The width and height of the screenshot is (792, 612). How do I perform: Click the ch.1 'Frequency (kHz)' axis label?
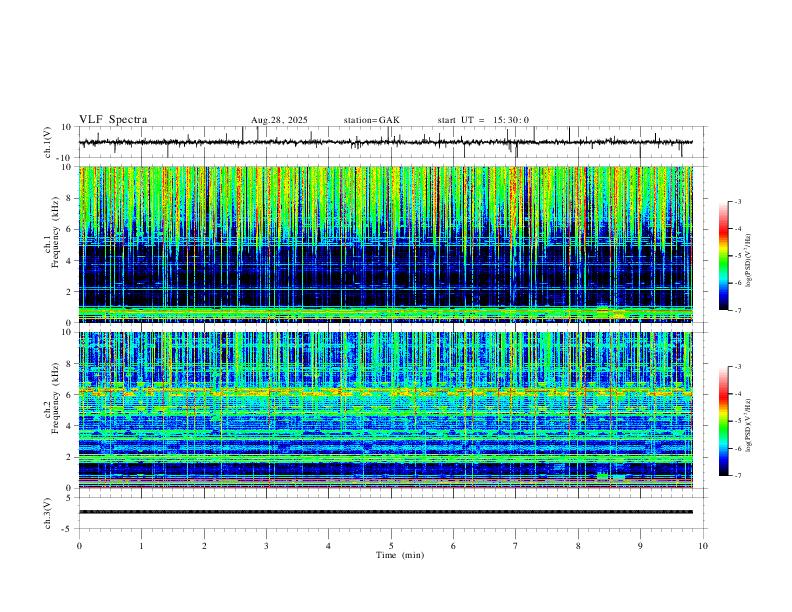coord(55,232)
